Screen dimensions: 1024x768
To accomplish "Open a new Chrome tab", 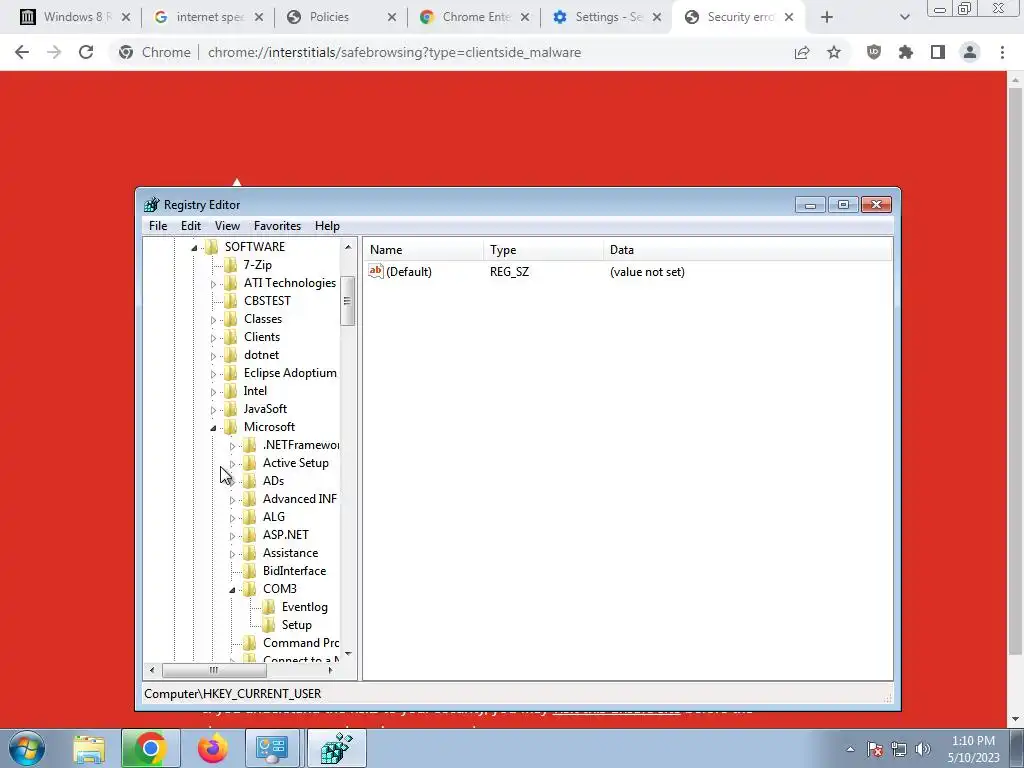I will (827, 17).
